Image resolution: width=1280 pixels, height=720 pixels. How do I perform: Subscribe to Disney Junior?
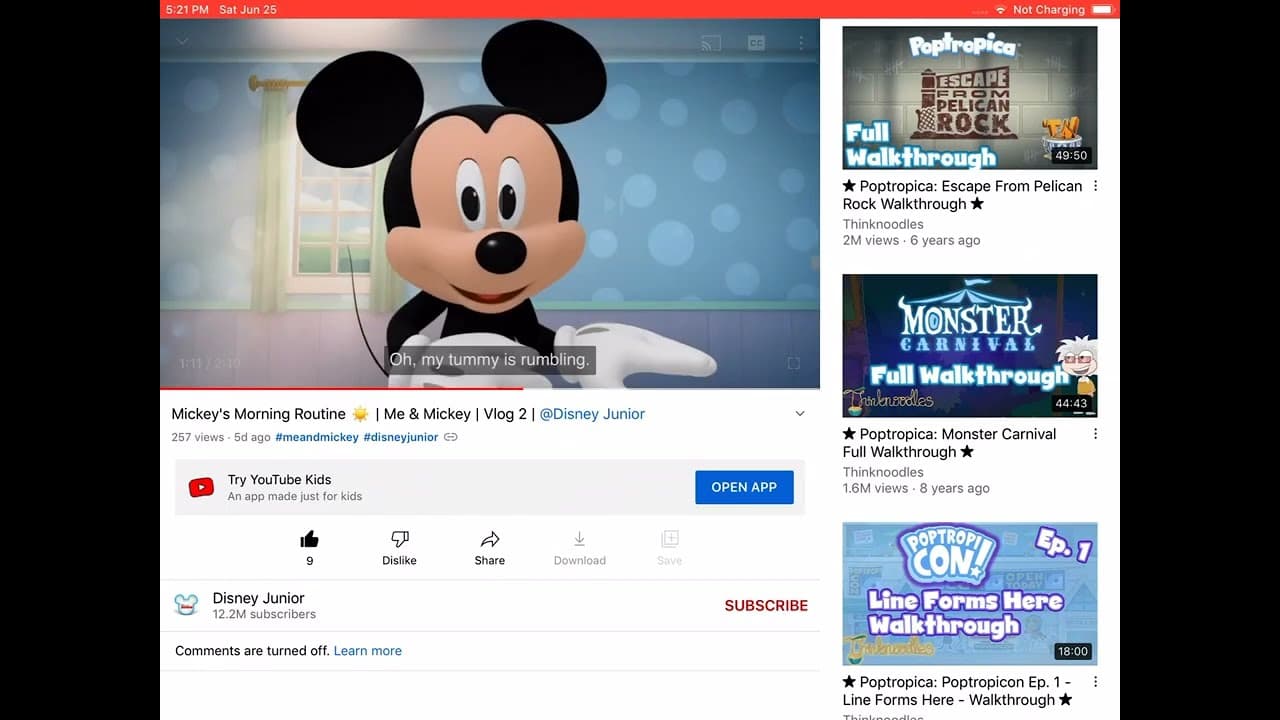(x=766, y=605)
